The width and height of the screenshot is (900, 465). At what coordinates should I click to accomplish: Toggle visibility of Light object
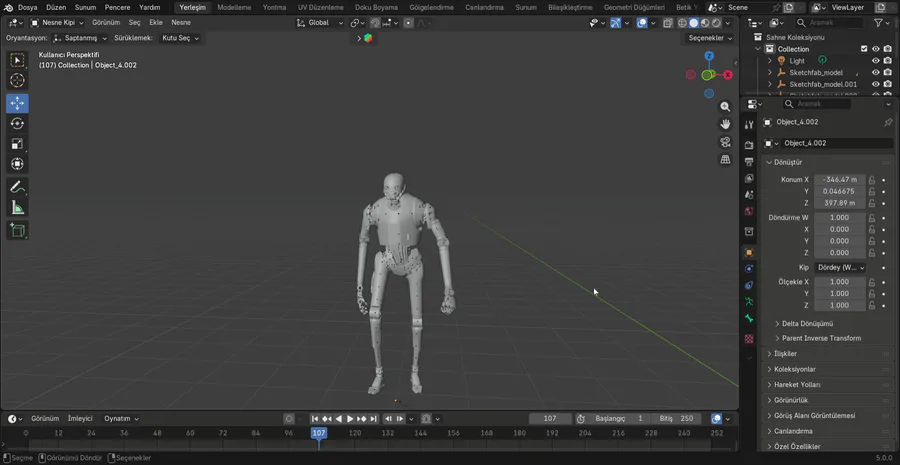click(x=876, y=61)
